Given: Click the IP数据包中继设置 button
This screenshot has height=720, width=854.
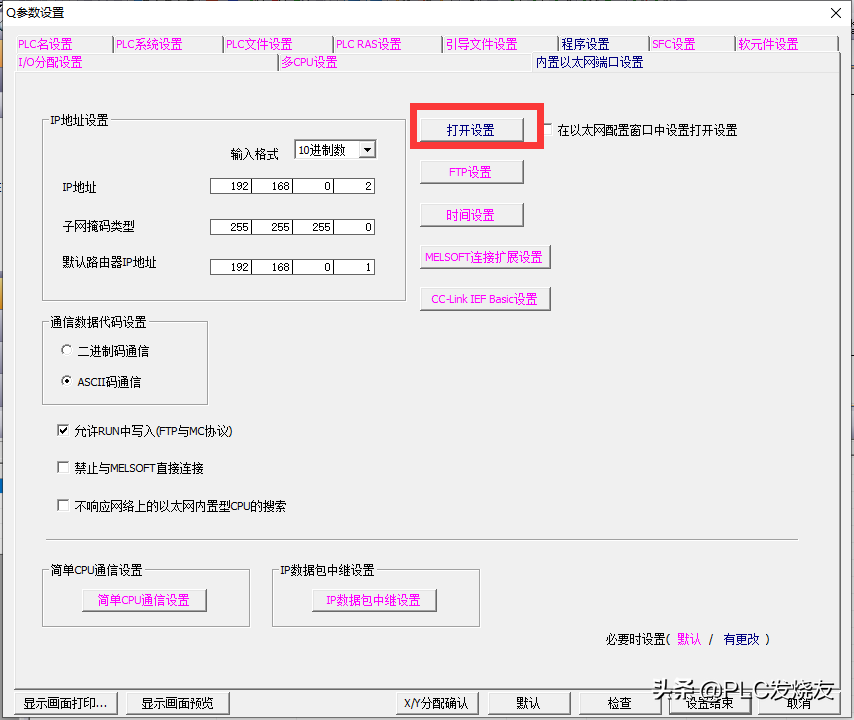Looking at the screenshot, I should (373, 600).
